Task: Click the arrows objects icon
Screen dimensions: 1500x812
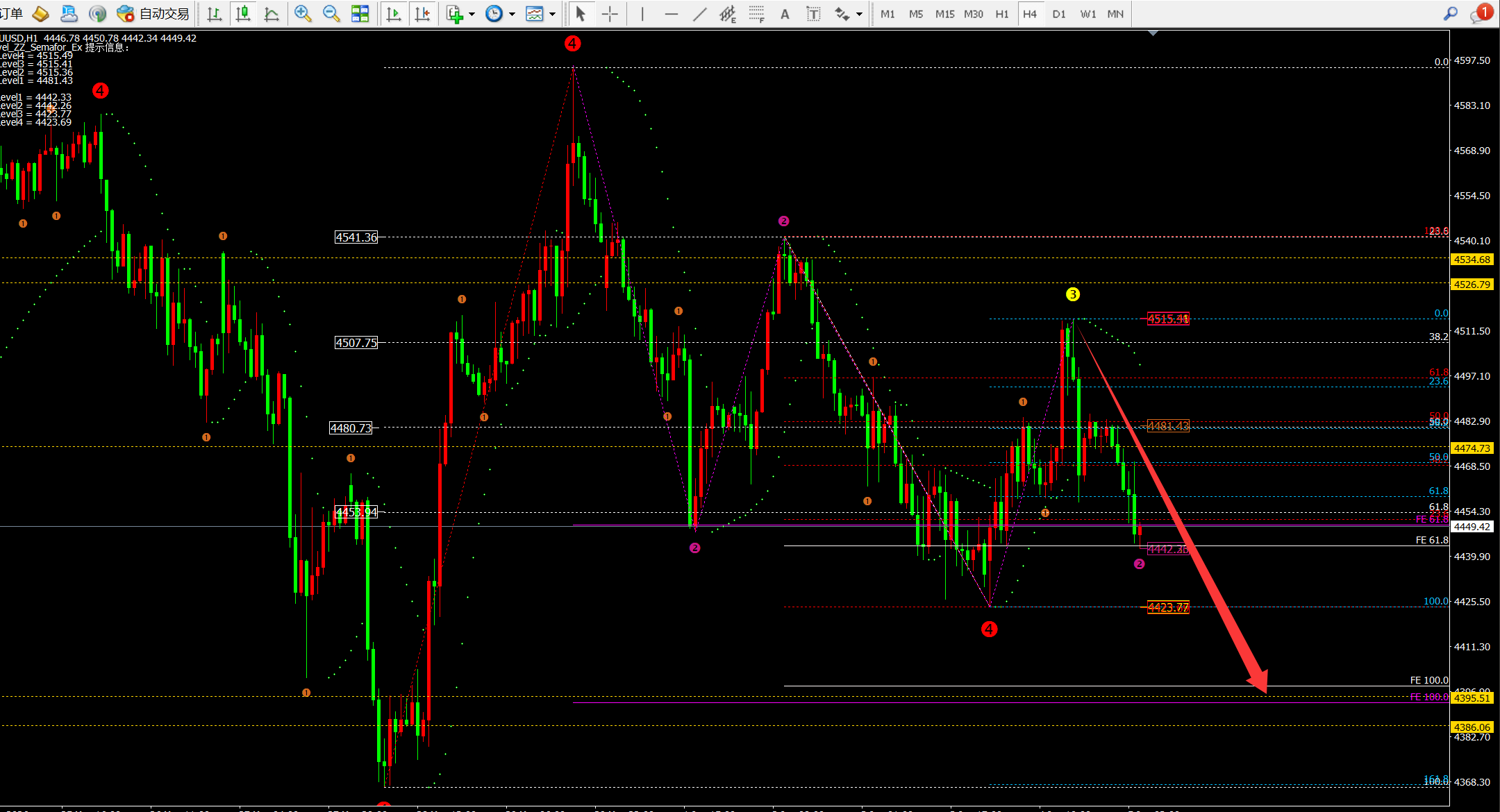Action: point(842,14)
